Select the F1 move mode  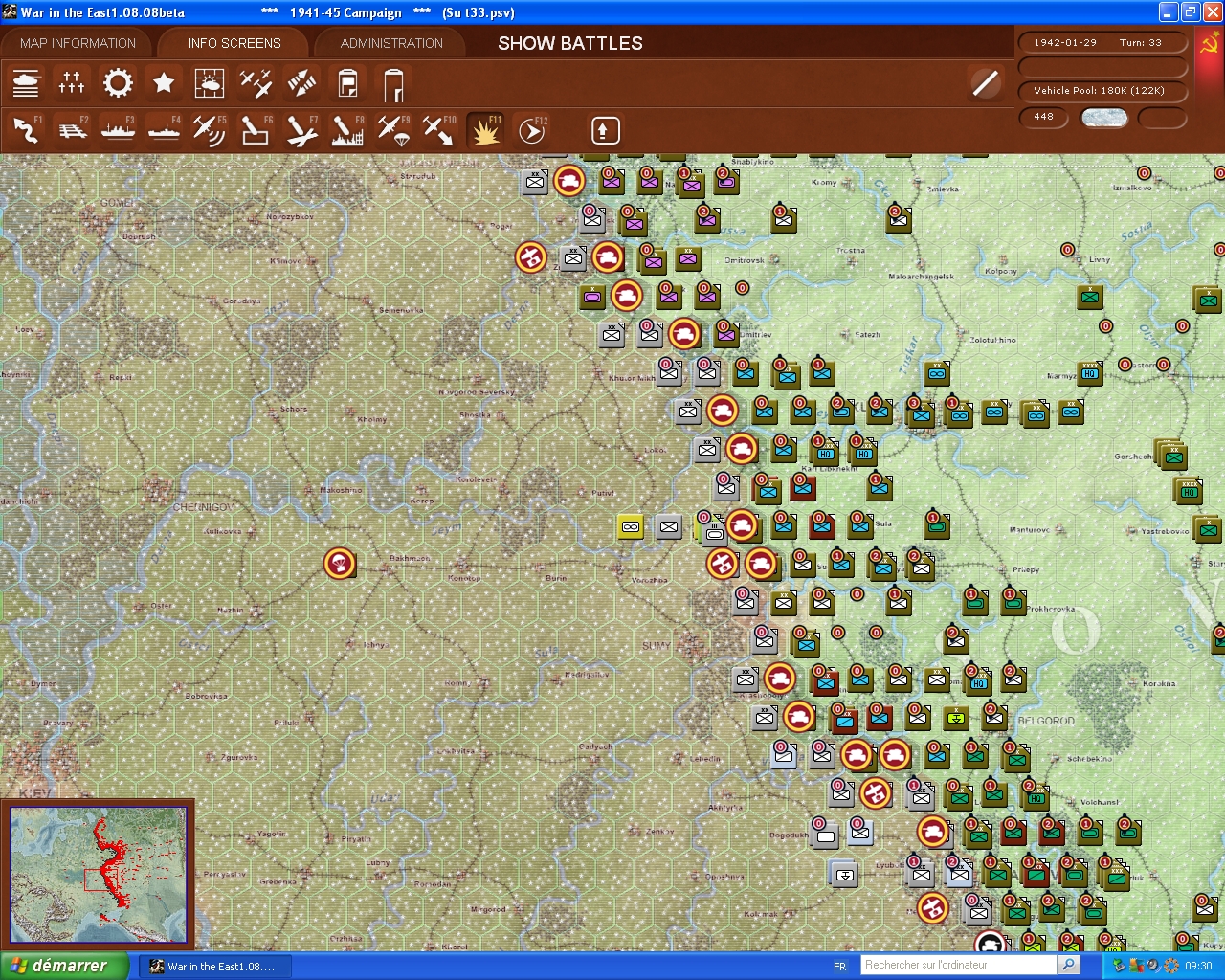[x=26, y=129]
